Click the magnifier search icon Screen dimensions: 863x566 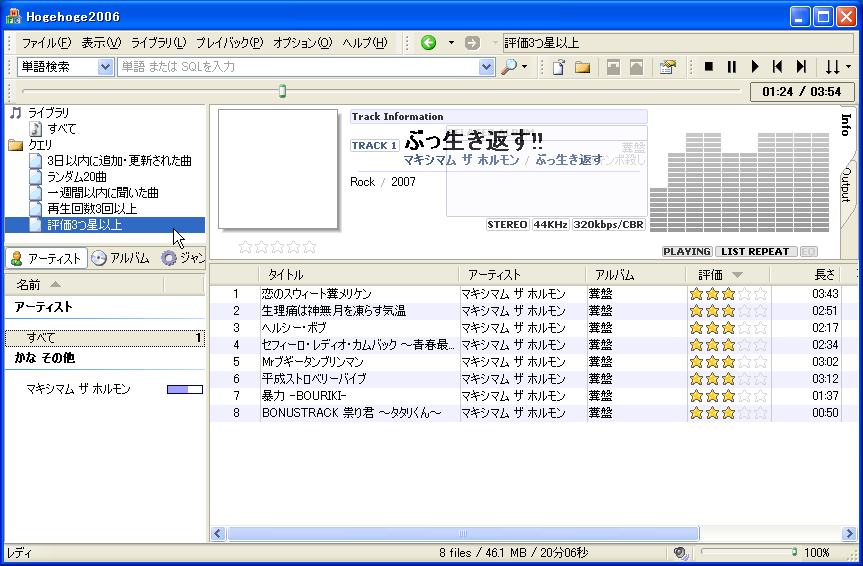(x=509, y=67)
